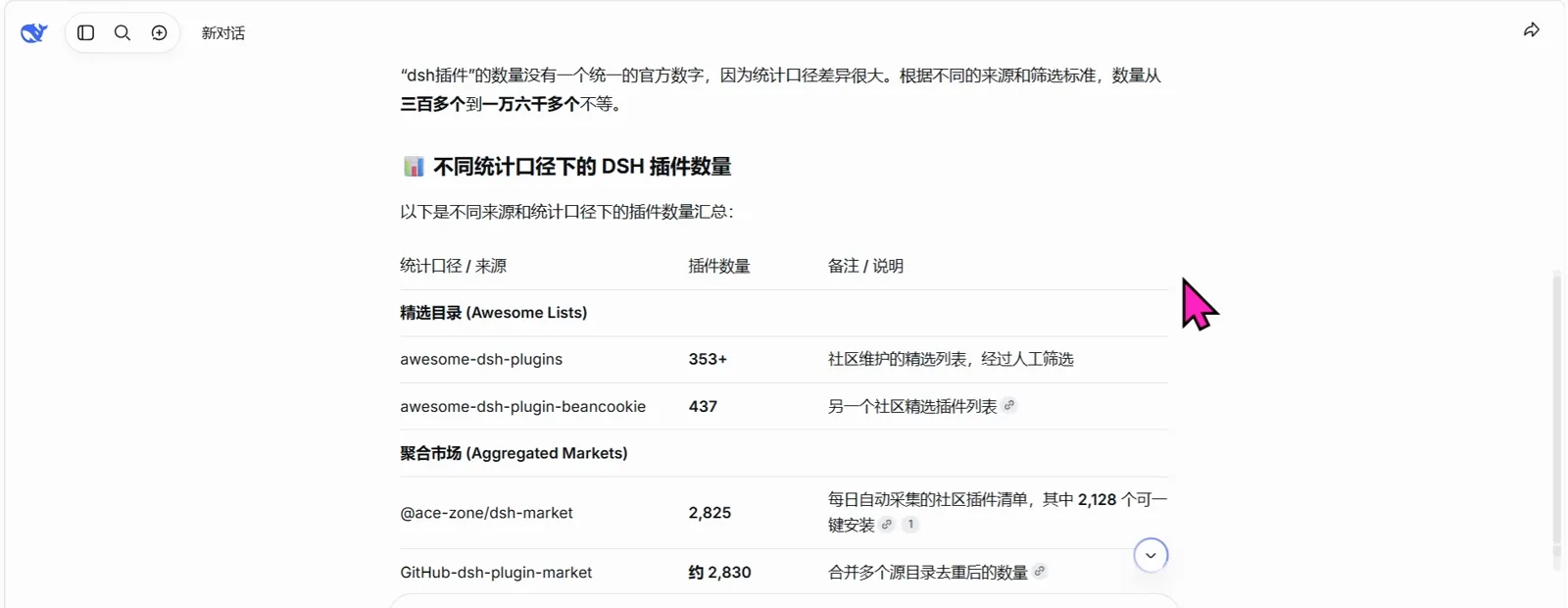The width and height of the screenshot is (1568, 608).
Task: Click the 约 2,830 value
Action: coord(719,572)
